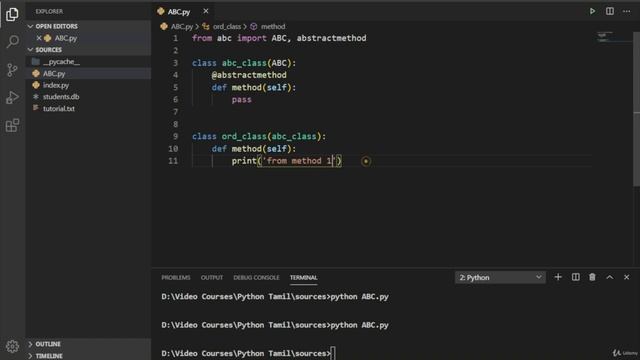The image size is (640, 360).
Task: Open the Extensions view
Action: coord(12,125)
